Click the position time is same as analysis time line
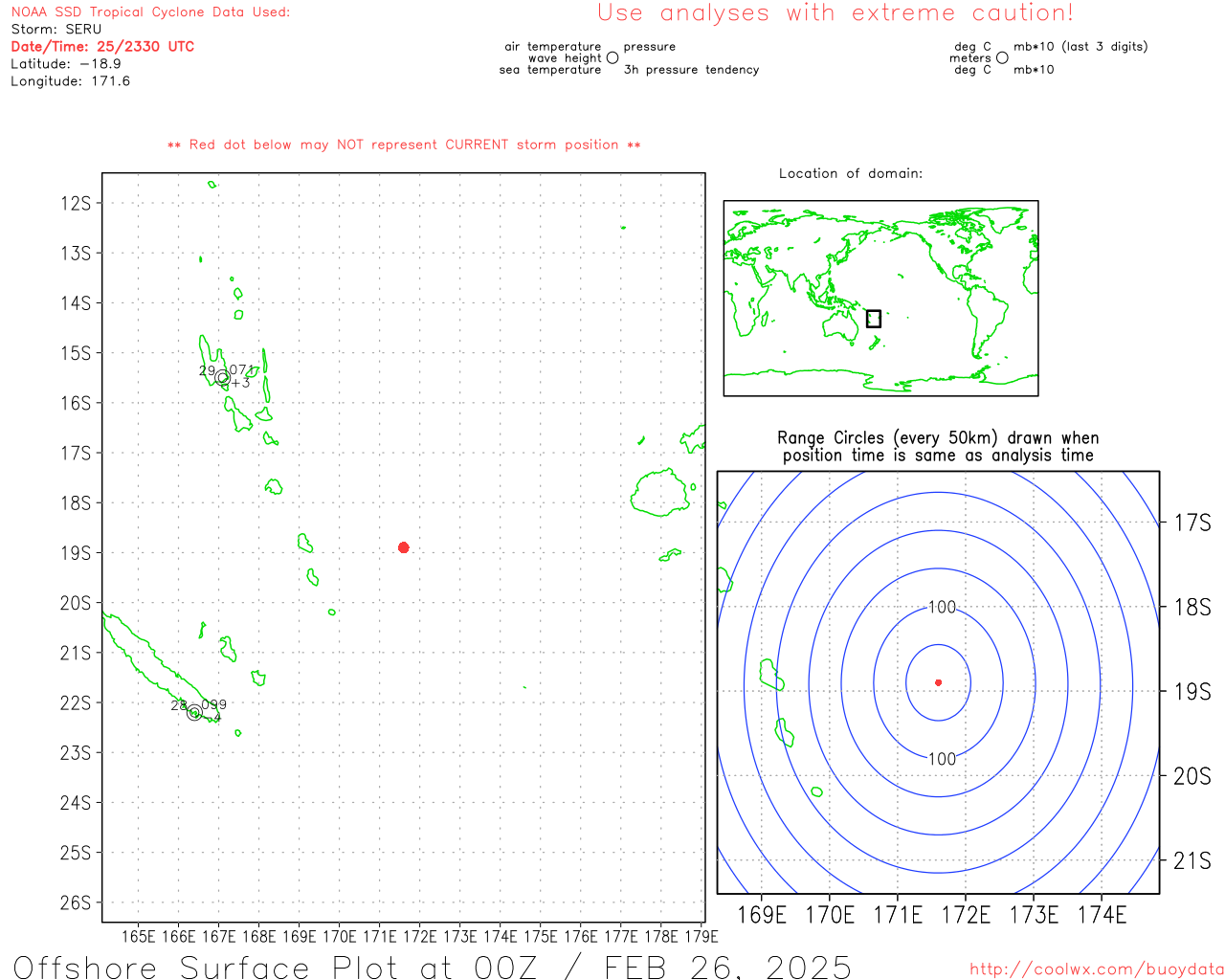Viewport: 1225px width, 980px height. coord(938,456)
